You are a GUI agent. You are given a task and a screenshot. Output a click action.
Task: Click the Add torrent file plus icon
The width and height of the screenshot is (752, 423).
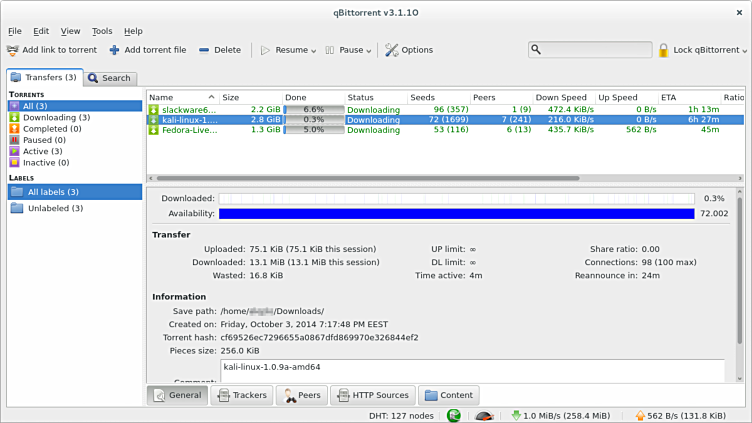tap(115, 50)
